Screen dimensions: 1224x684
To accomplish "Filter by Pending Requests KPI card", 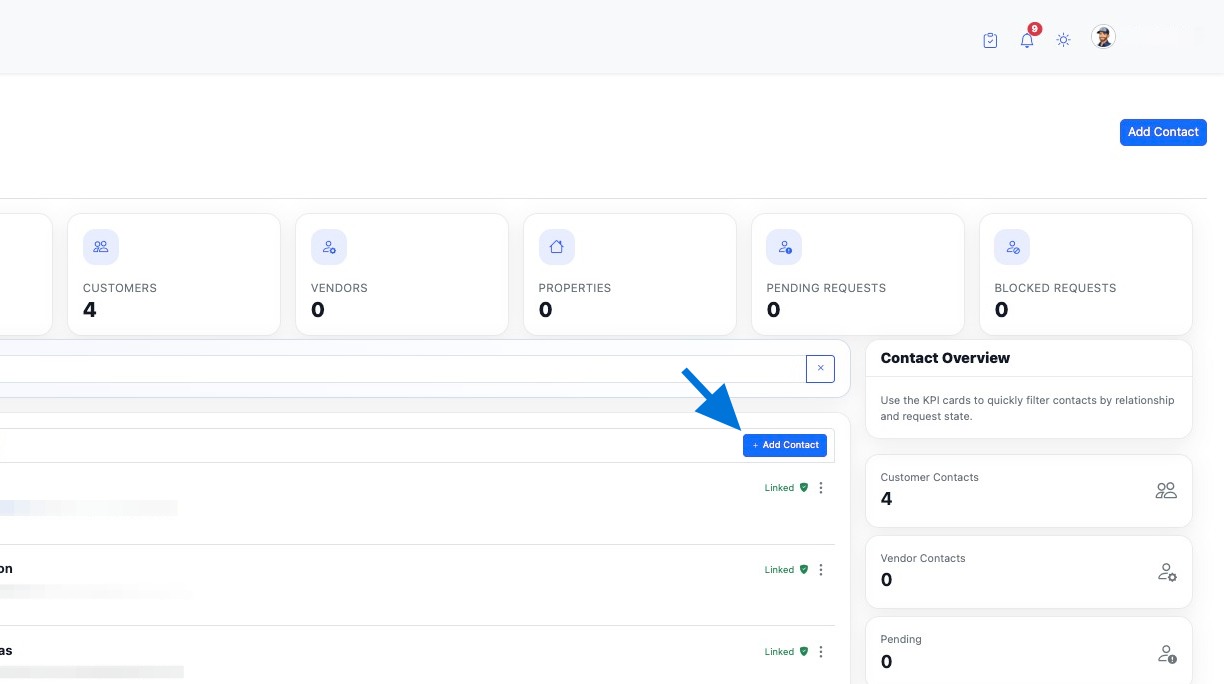I will tap(858, 274).
